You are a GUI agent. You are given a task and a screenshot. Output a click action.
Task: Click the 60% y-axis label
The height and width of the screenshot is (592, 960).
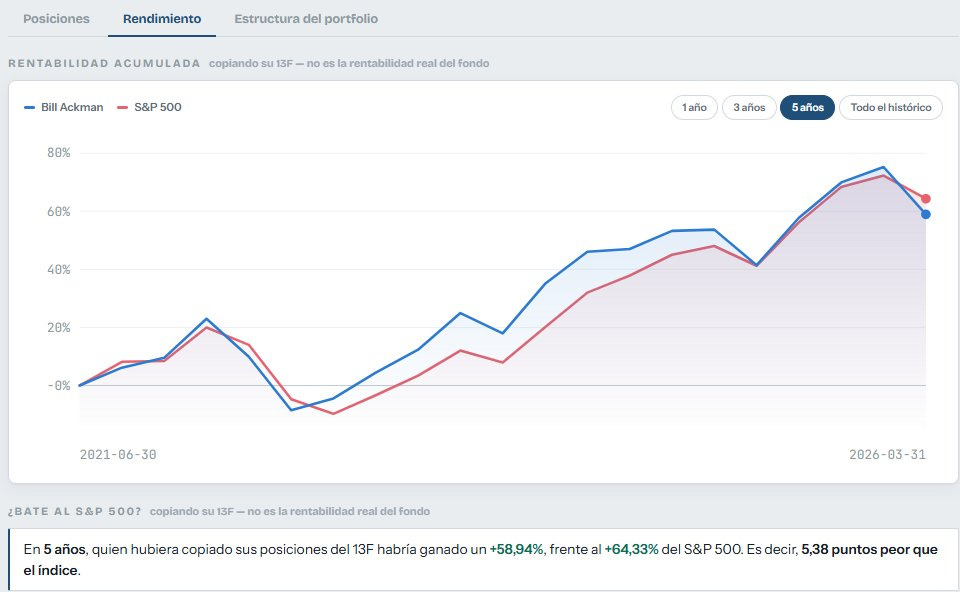coord(59,212)
